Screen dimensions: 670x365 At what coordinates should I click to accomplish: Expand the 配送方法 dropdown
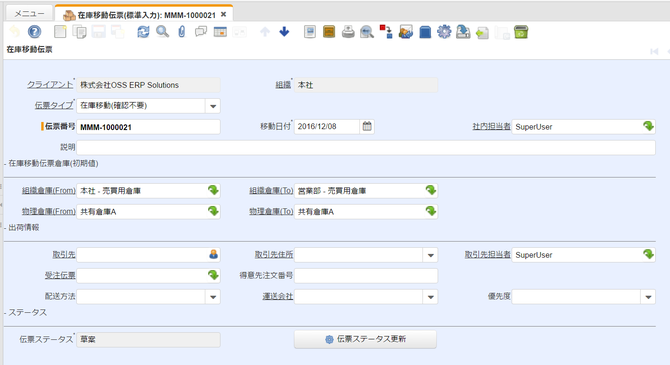[x=213, y=297]
